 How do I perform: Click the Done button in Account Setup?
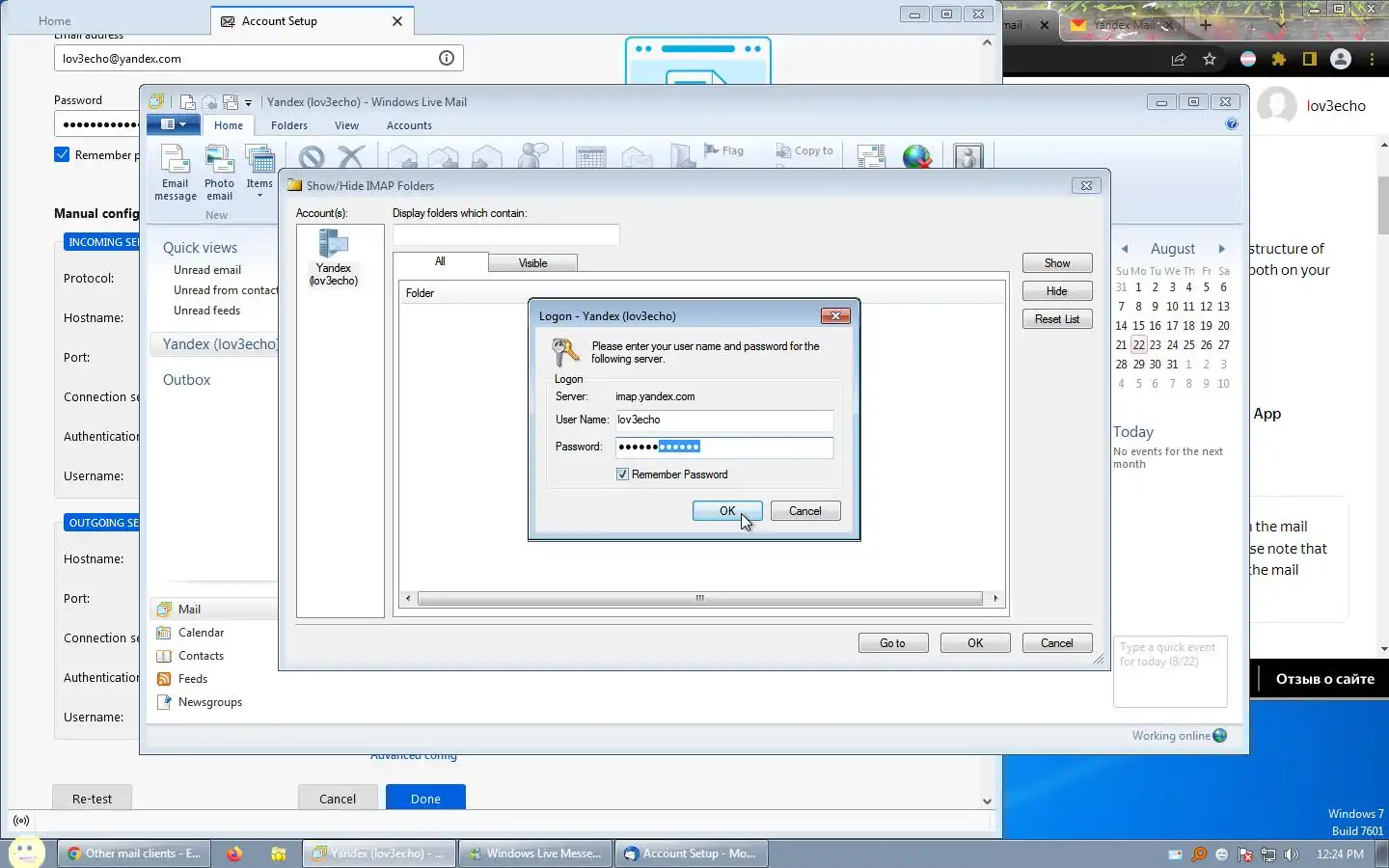point(425,799)
